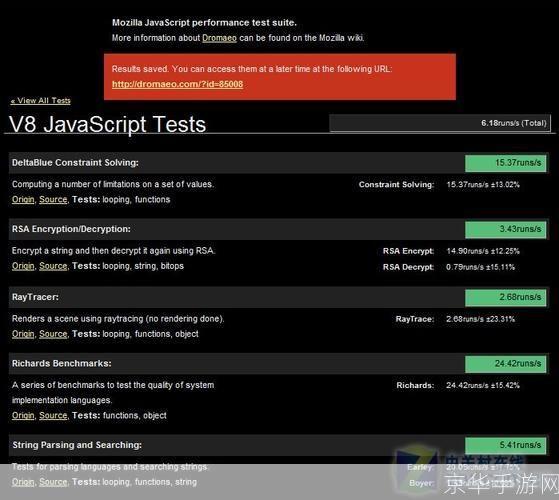Go back via View All Tests link
Image resolution: width=559 pixels, height=500 pixels.
pyautogui.click(x=41, y=100)
